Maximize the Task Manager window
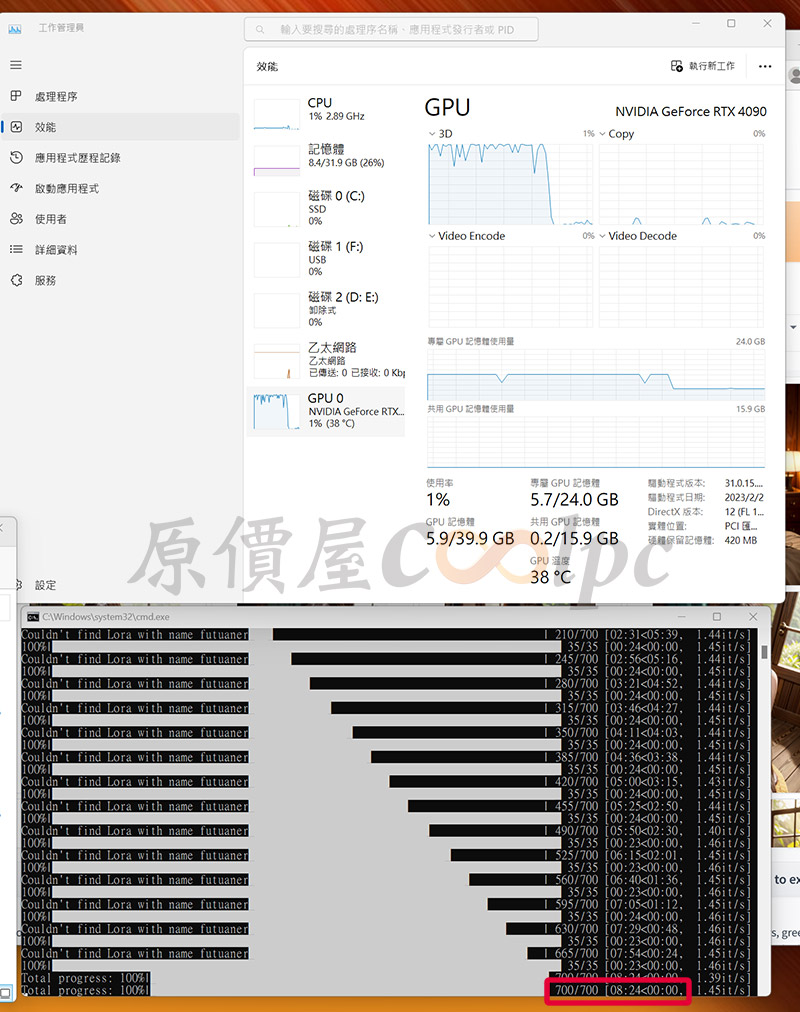Viewport: 800px width, 1012px height. tap(731, 23)
